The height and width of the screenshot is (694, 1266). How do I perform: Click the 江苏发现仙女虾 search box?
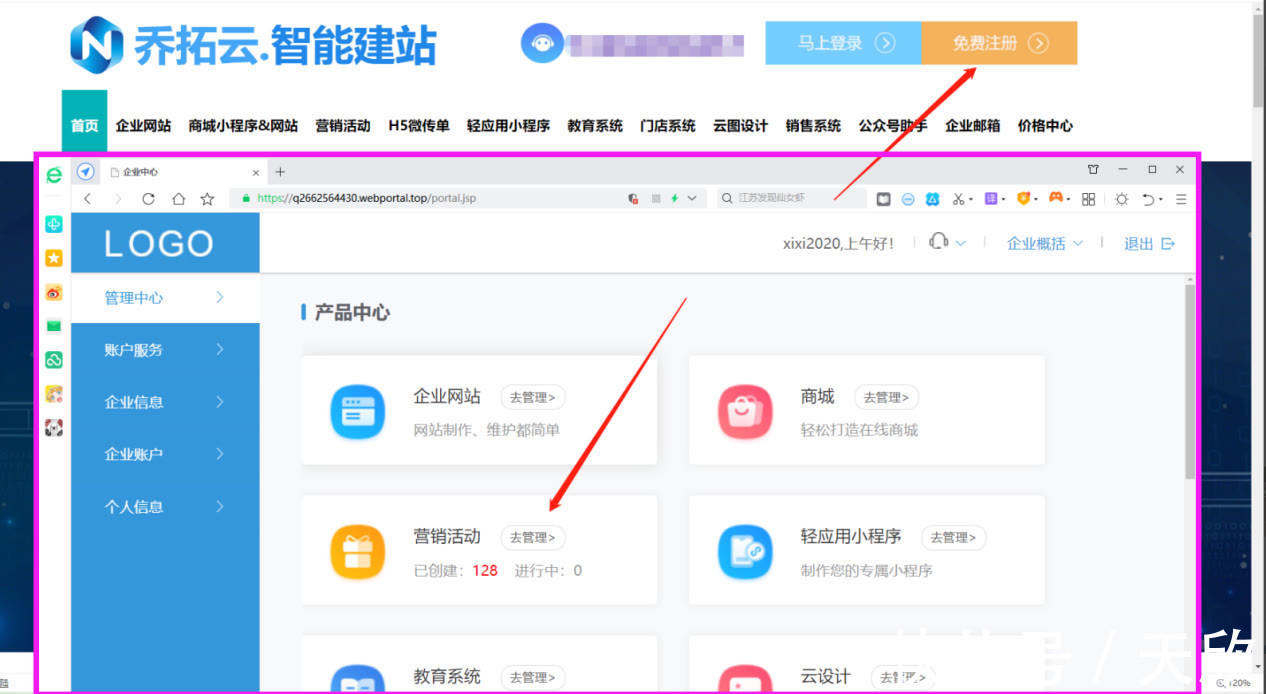792,198
